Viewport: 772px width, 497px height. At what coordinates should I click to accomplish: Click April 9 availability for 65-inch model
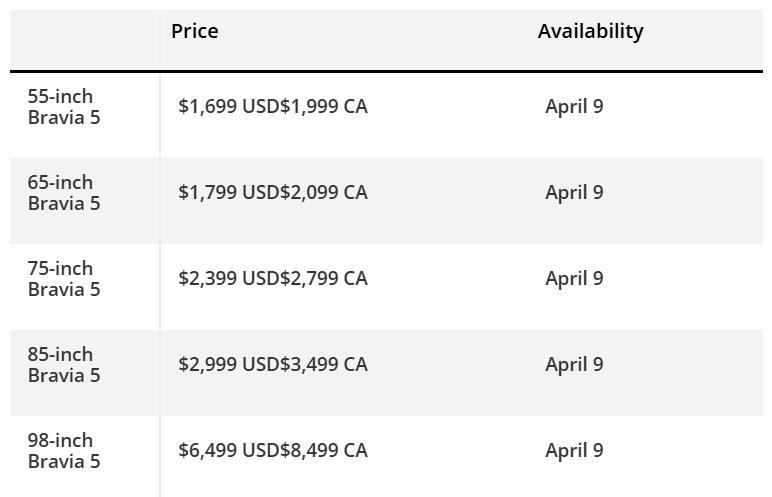(574, 192)
